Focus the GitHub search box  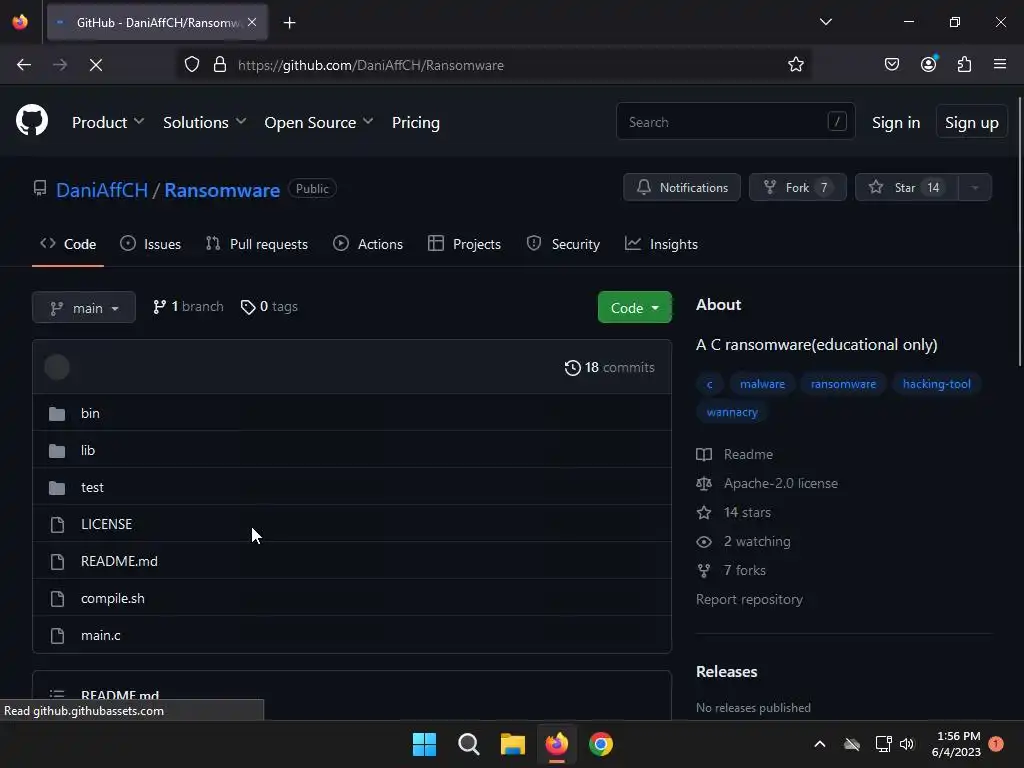pyautogui.click(x=735, y=121)
